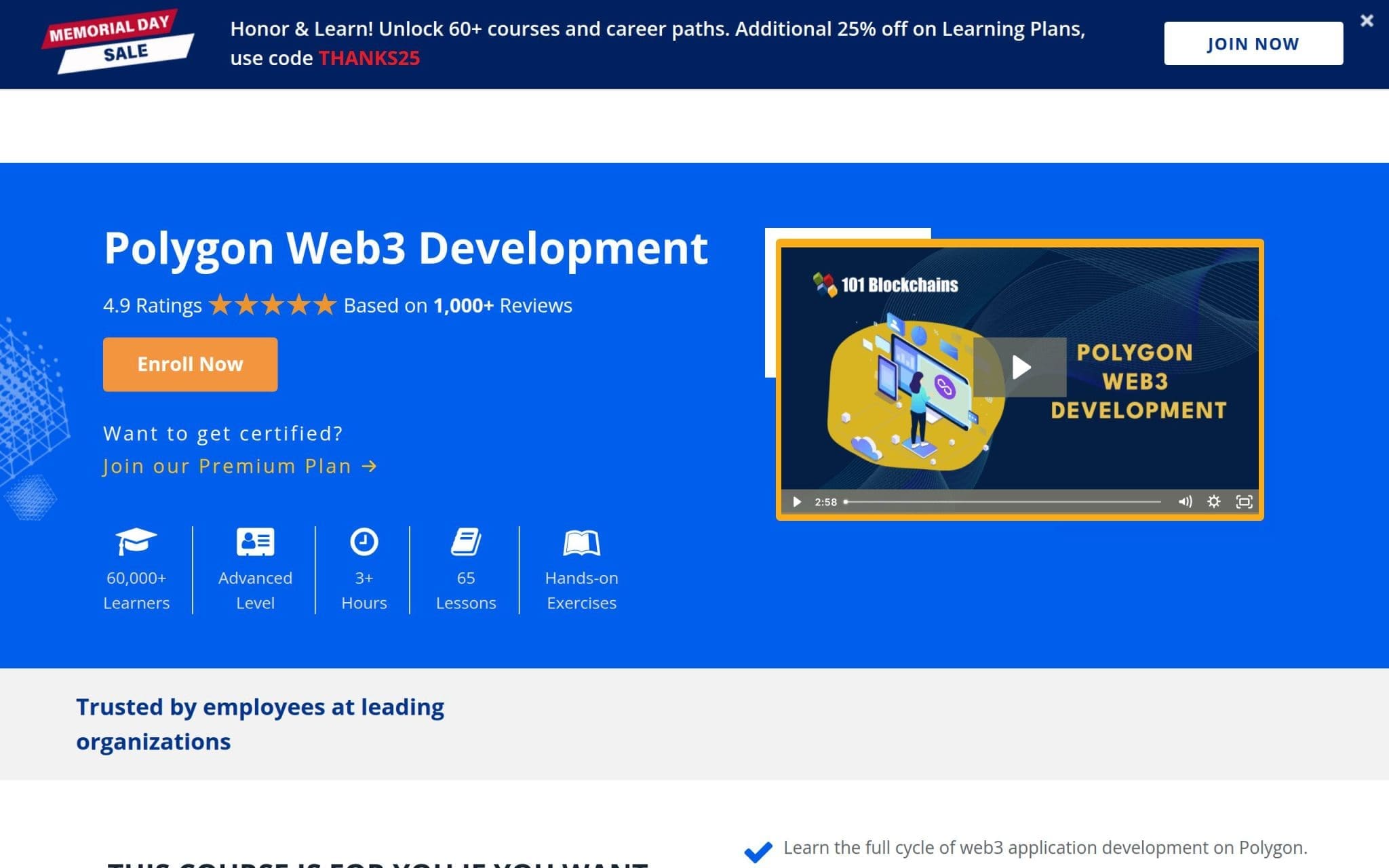Open video settings gear icon
Image resolution: width=1389 pixels, height=868 pixels.
1214,502
